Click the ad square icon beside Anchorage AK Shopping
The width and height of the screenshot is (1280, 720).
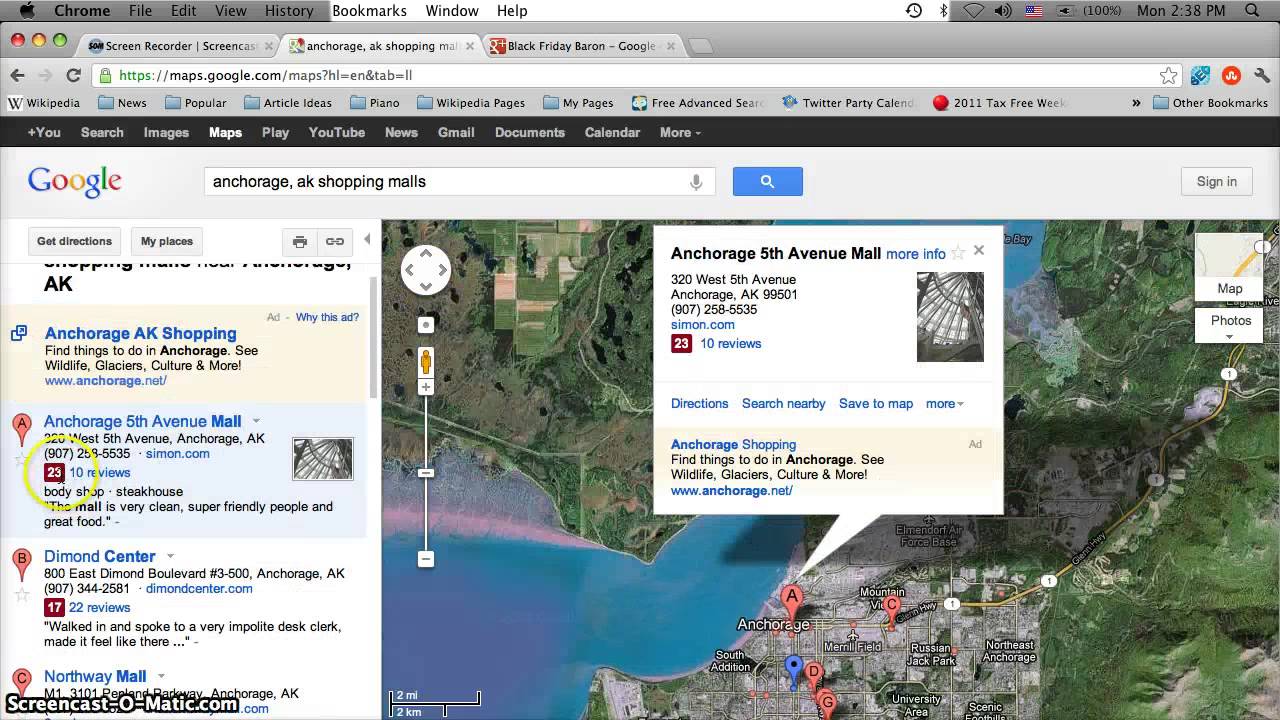coord(19,333)
